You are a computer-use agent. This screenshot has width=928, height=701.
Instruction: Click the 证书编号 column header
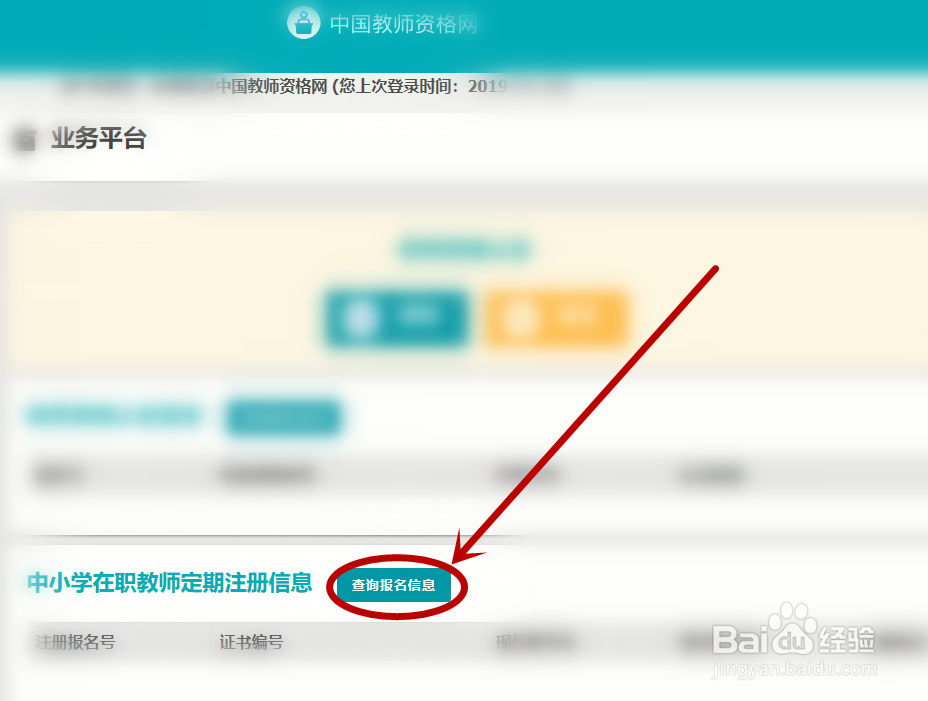[252, 642]
